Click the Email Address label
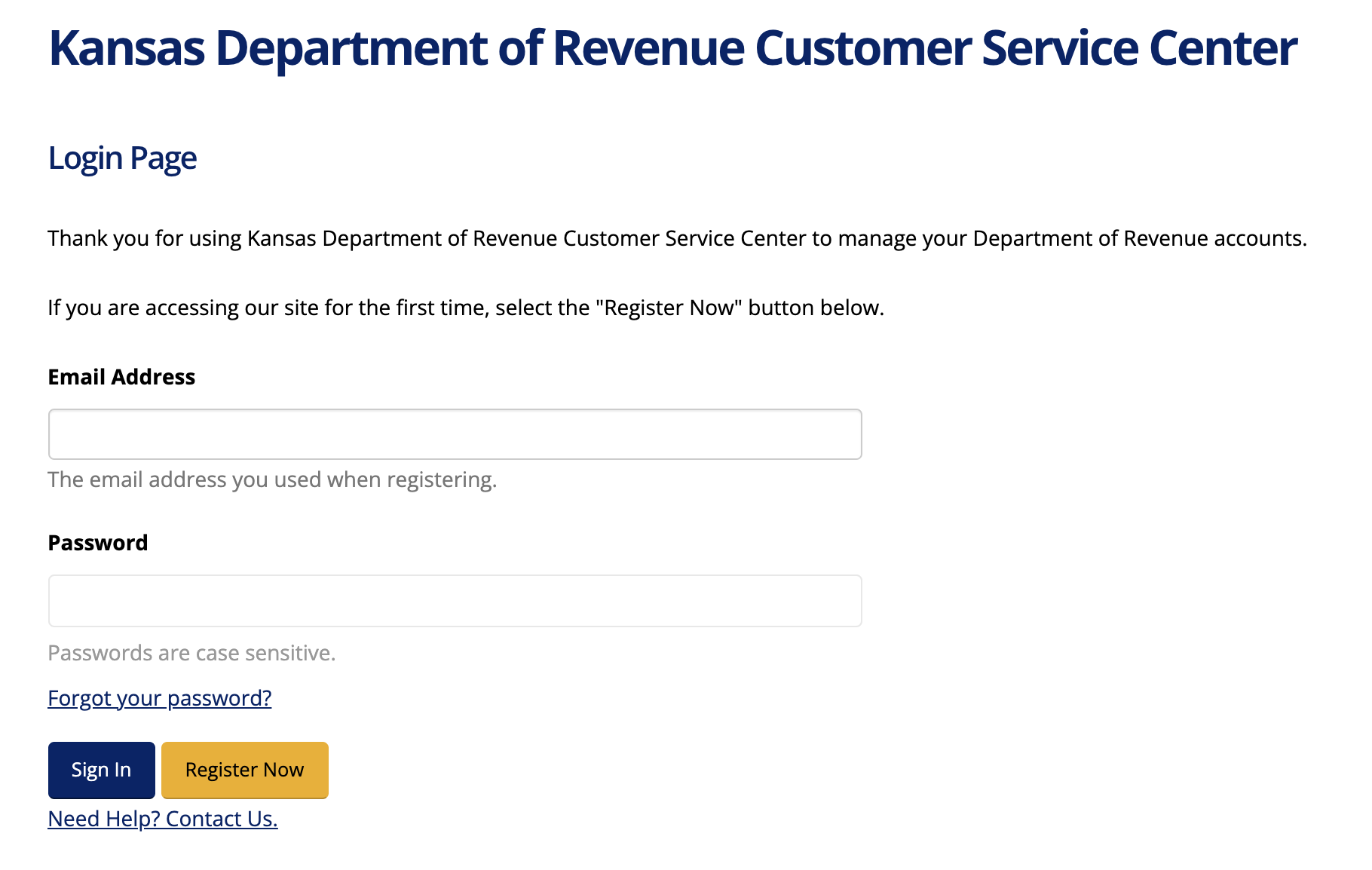Viewport: 1372px width, 870px height. click(x=121, y=377)
